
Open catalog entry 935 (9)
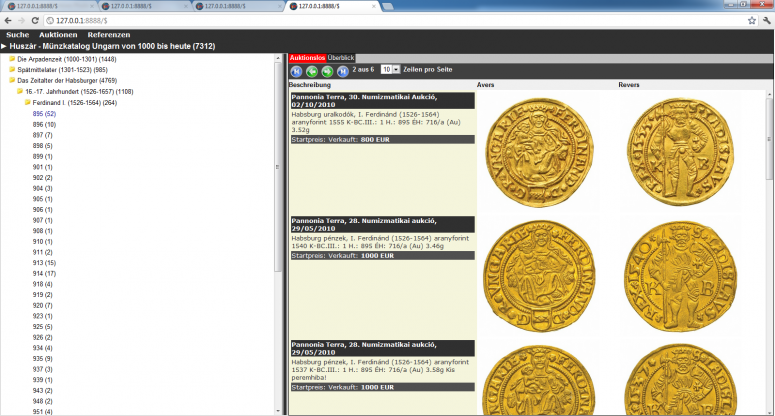pyautogui.click(x=43, y=359)
